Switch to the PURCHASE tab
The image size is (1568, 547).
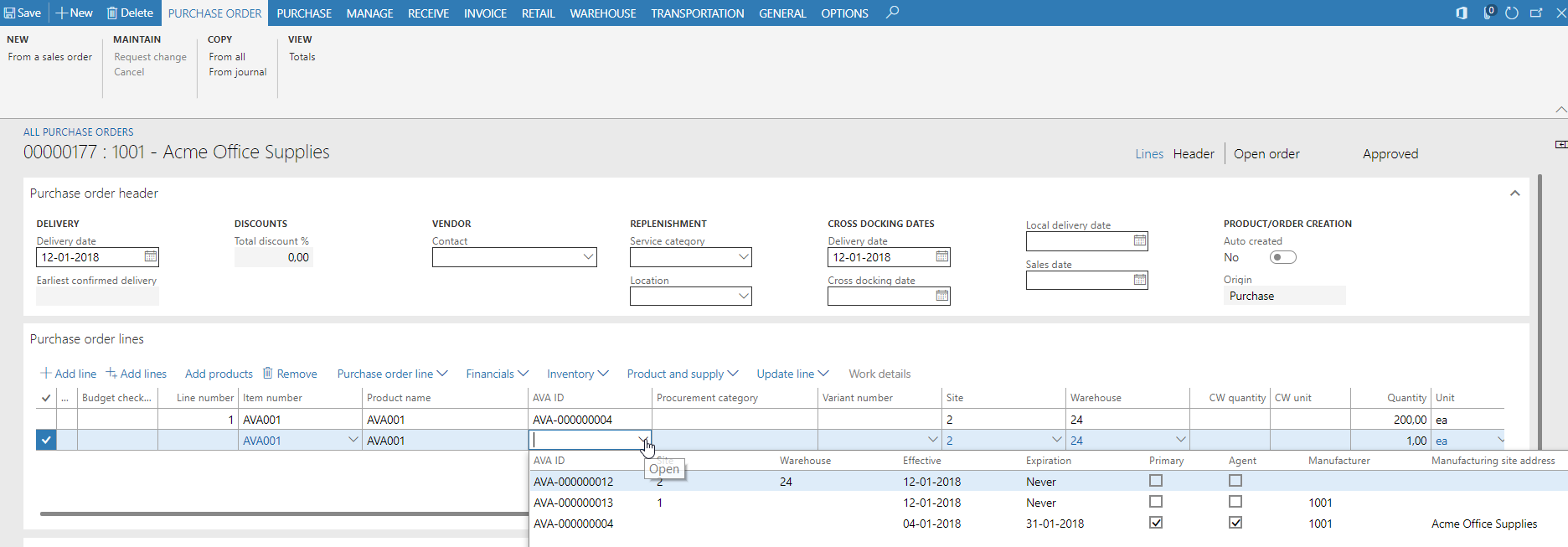[304, 13]
